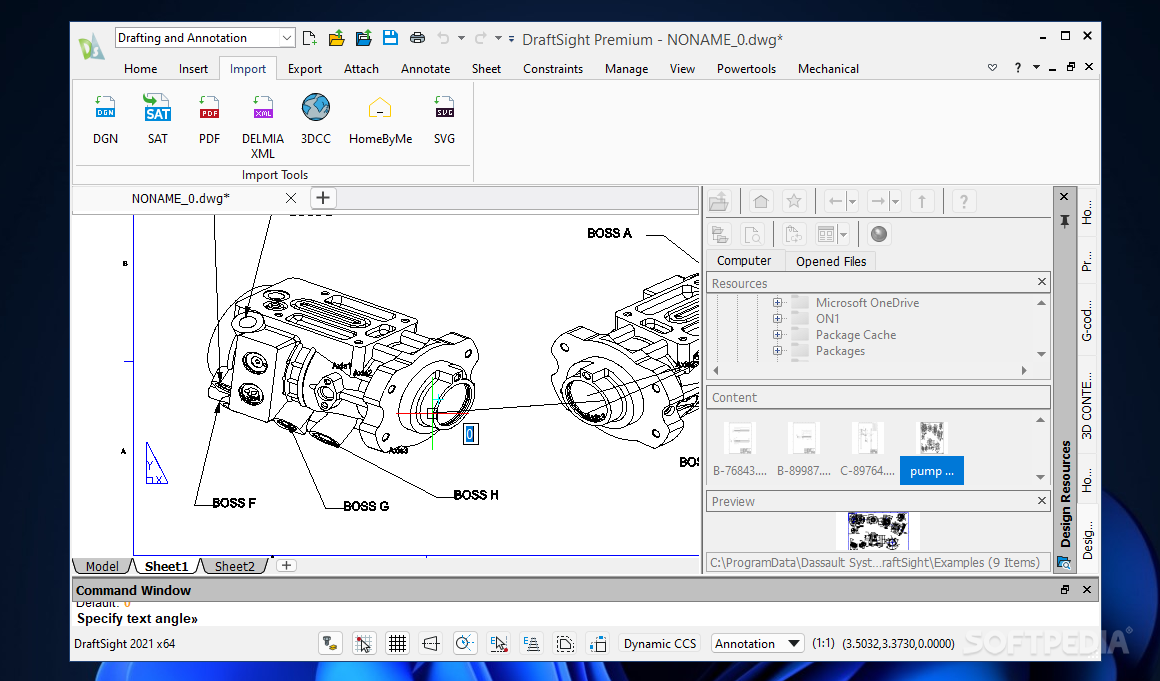Add a new sheet with plus button
1160x681 pixels.
(x=286, y=566)
